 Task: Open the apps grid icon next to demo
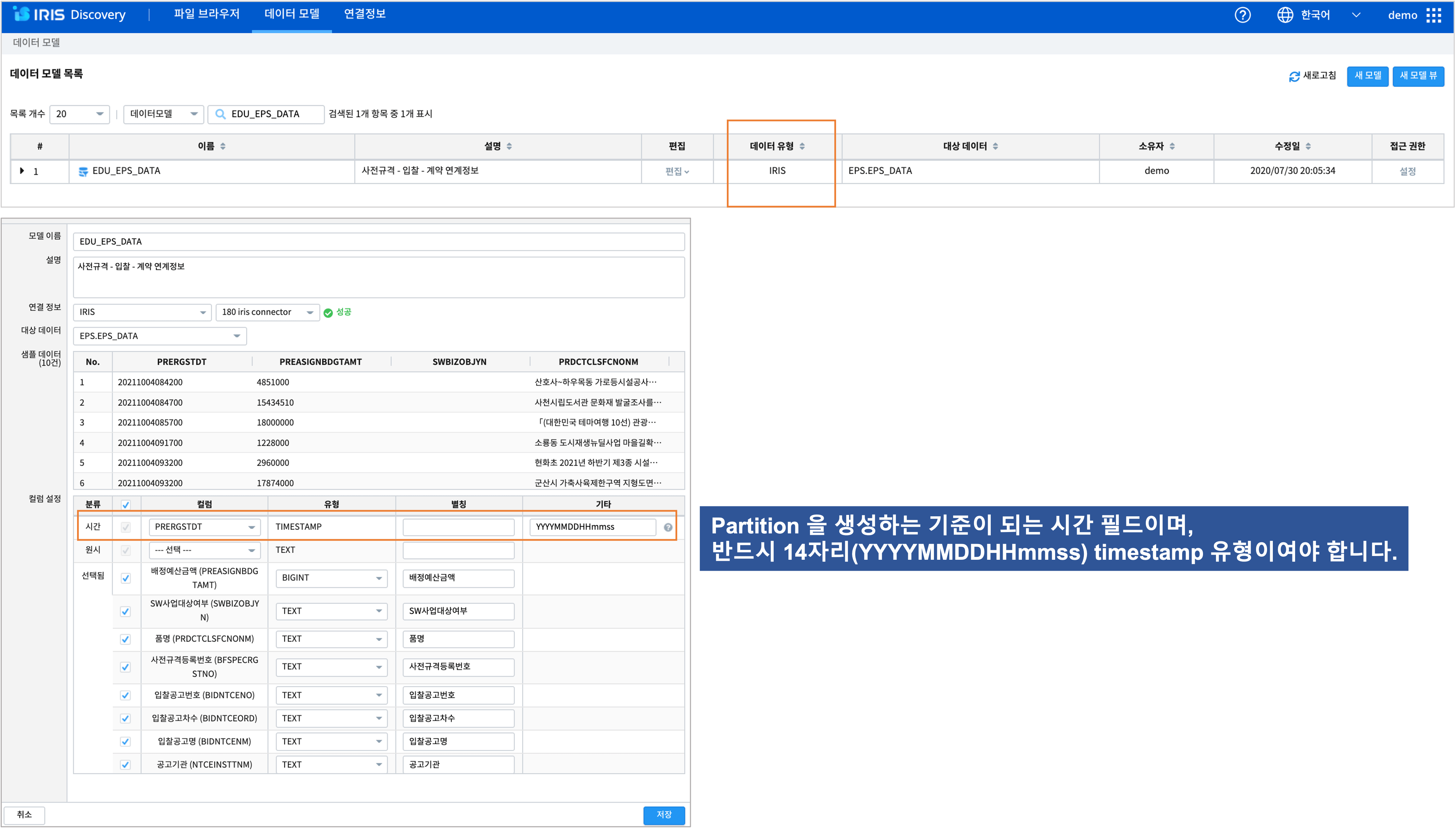1434,15
